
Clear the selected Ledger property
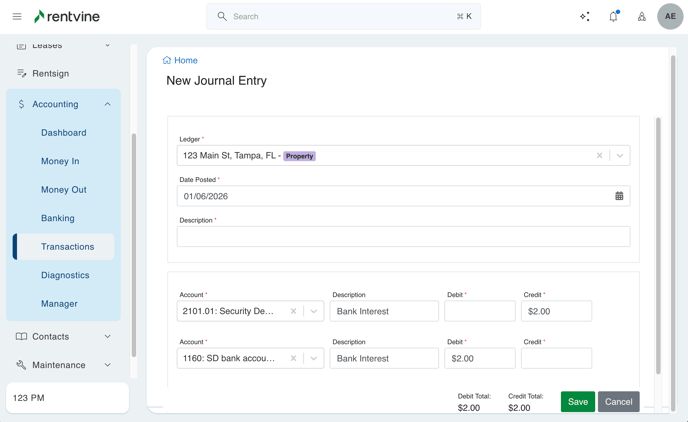click(x=600, y=156)
